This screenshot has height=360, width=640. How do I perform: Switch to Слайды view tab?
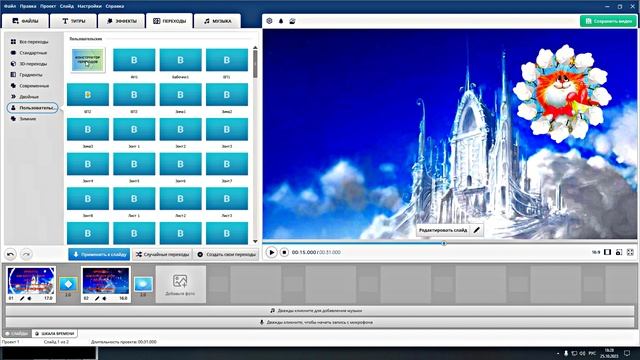(17, 333)
